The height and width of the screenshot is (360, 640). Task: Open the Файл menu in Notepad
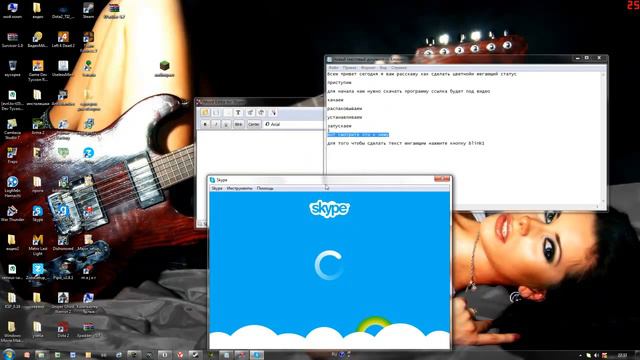pos(333,68)
